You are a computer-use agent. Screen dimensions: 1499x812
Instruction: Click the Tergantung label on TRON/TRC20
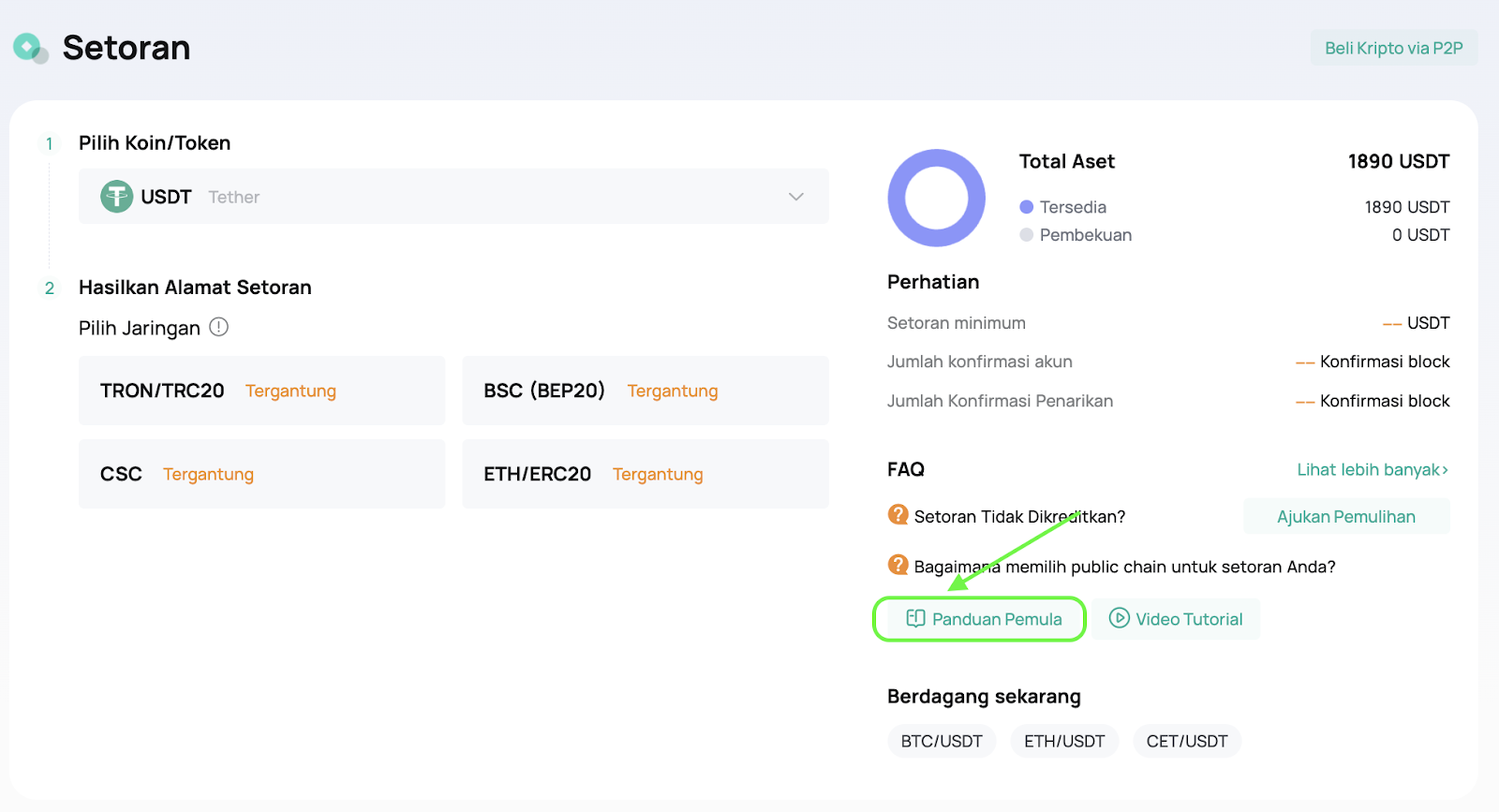[x=290, y=391]
